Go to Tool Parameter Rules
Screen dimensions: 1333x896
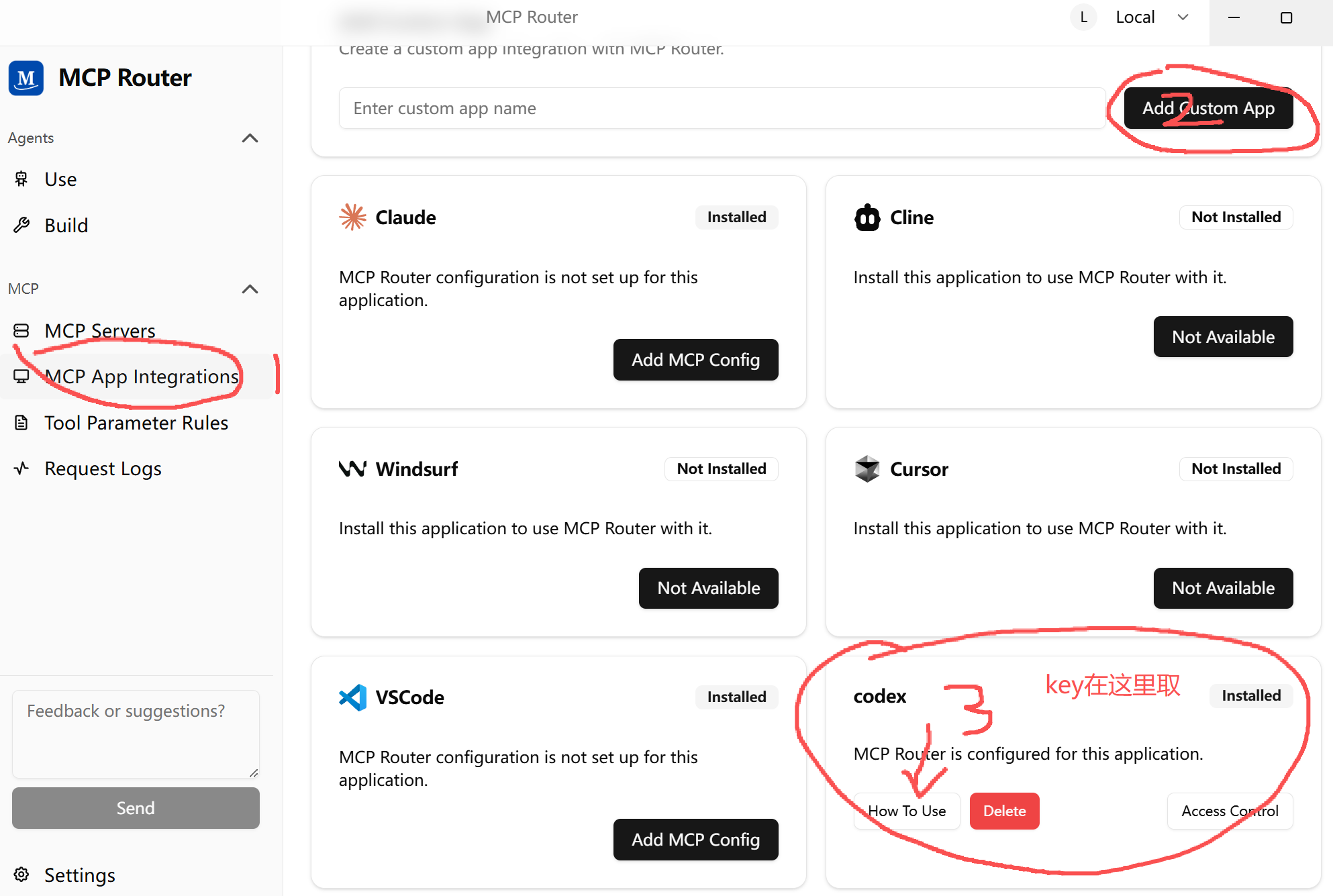tap(137, 423)
